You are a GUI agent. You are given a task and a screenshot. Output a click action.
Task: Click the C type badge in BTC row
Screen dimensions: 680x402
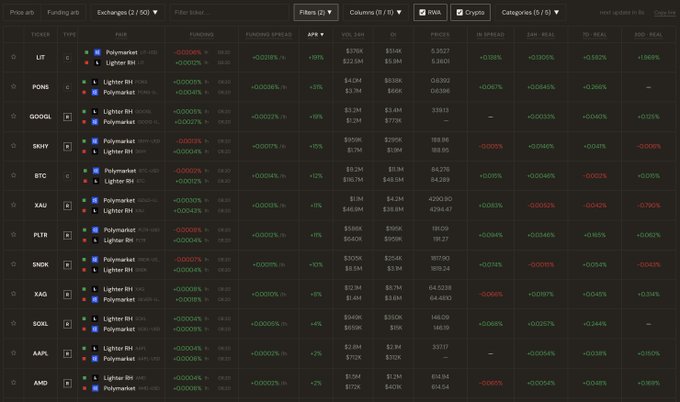tap(67, 176)
